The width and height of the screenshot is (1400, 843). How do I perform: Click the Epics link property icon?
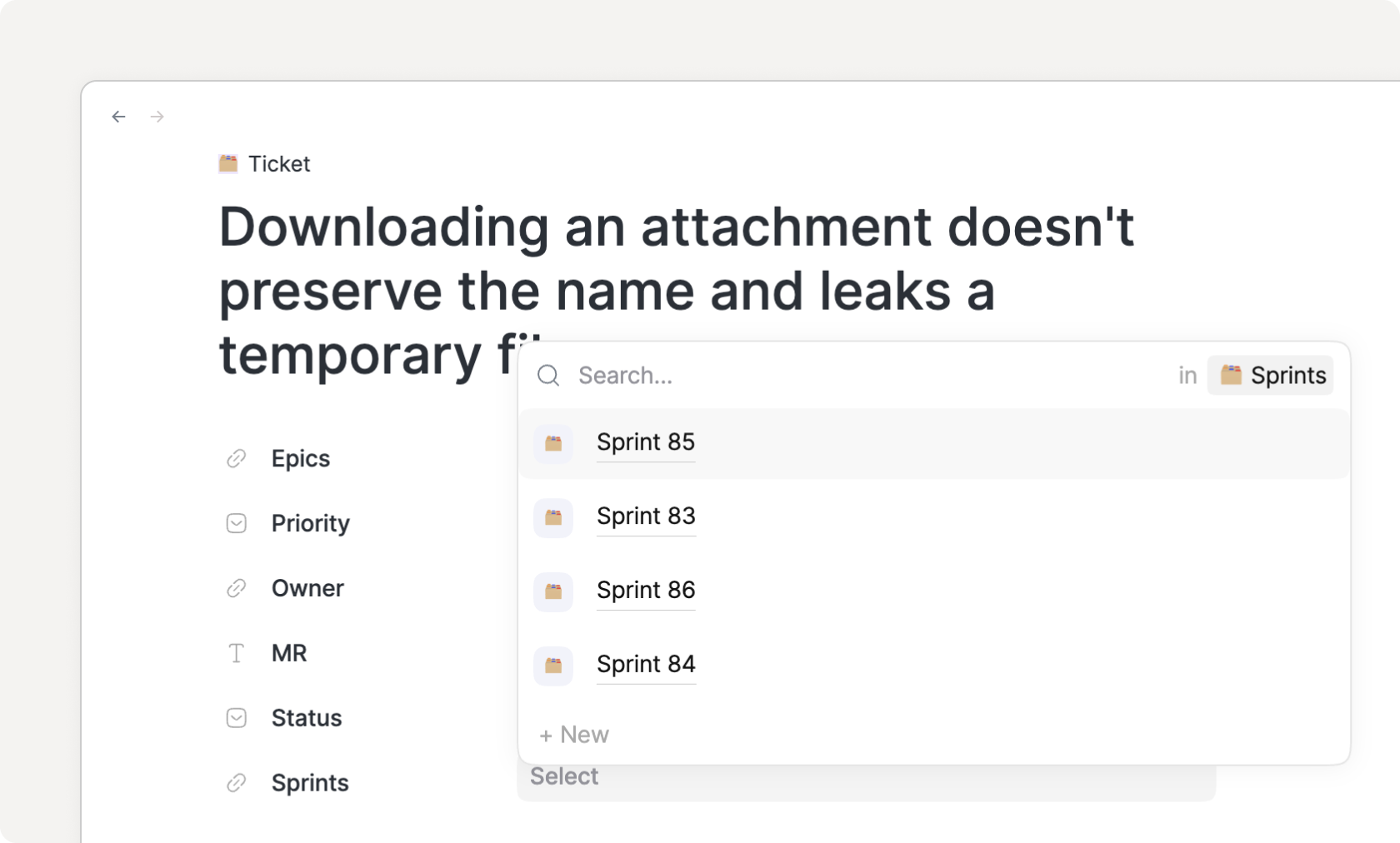(237, 459)
